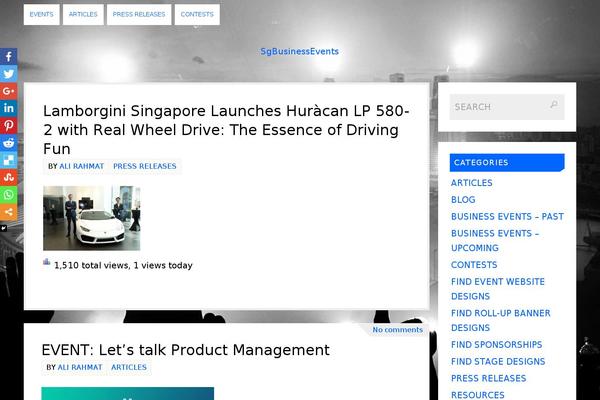Collapse the social share sidebar arrow
Viewport: 600px width, 400px height.
(3, 228)
